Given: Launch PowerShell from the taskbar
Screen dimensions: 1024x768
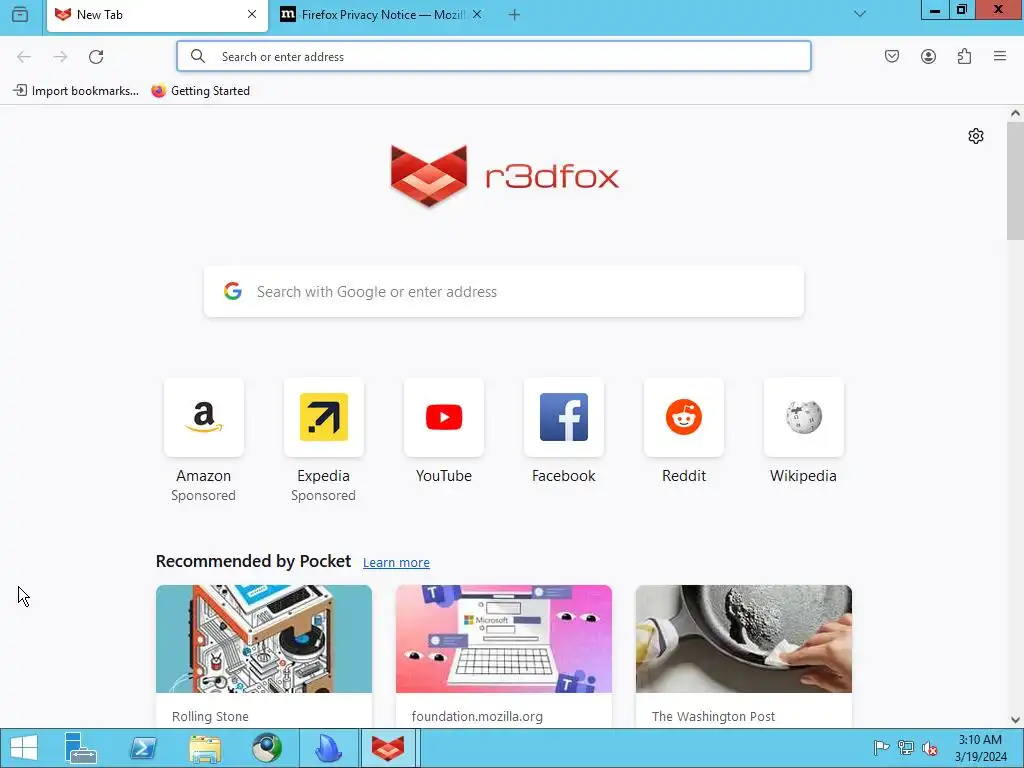Looking at the screenshot, I should point(143,748).
